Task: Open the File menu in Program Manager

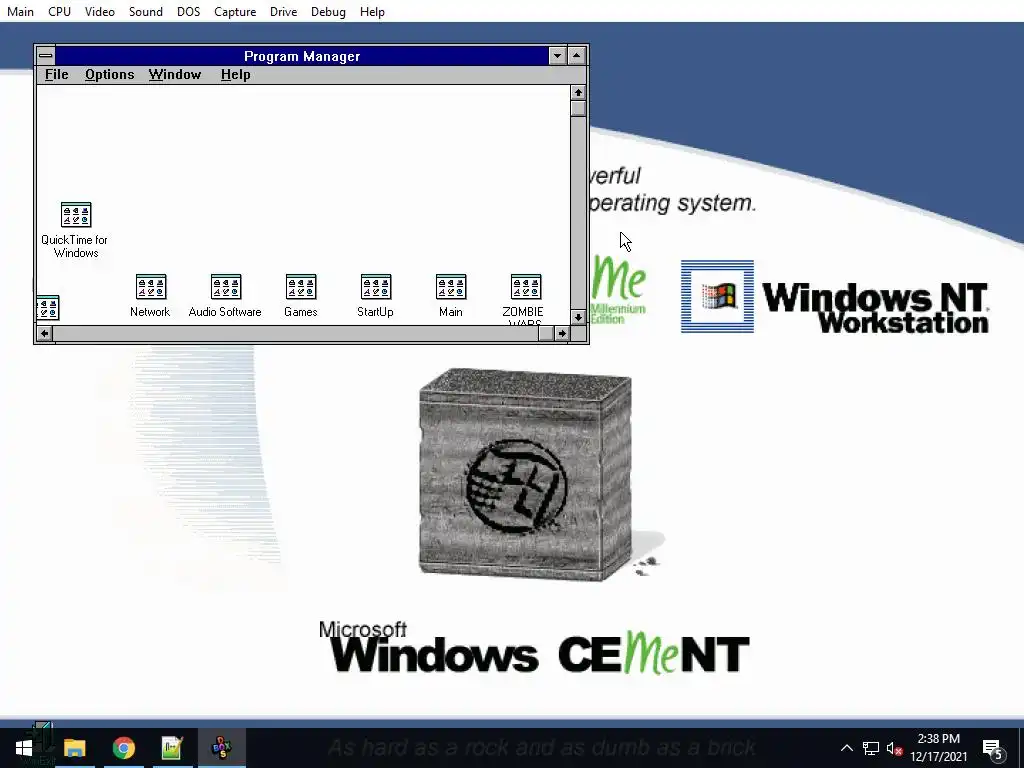Action: coord(56,74)
